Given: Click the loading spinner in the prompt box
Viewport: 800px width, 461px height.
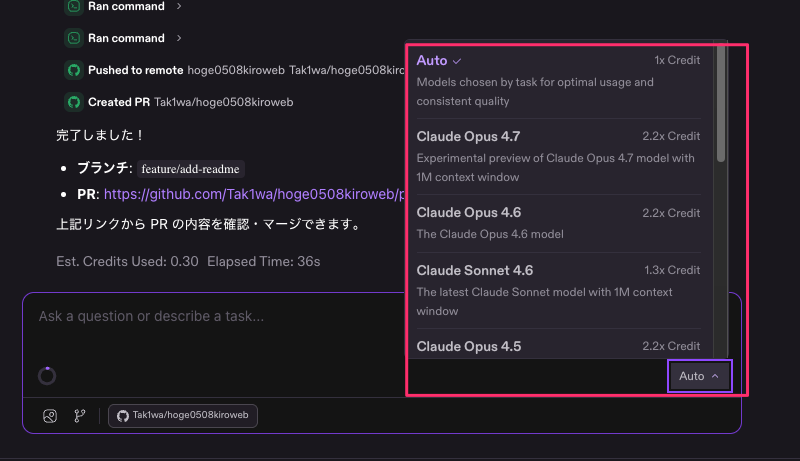Looking at the screenshot, I should click(x=47, y=376).
